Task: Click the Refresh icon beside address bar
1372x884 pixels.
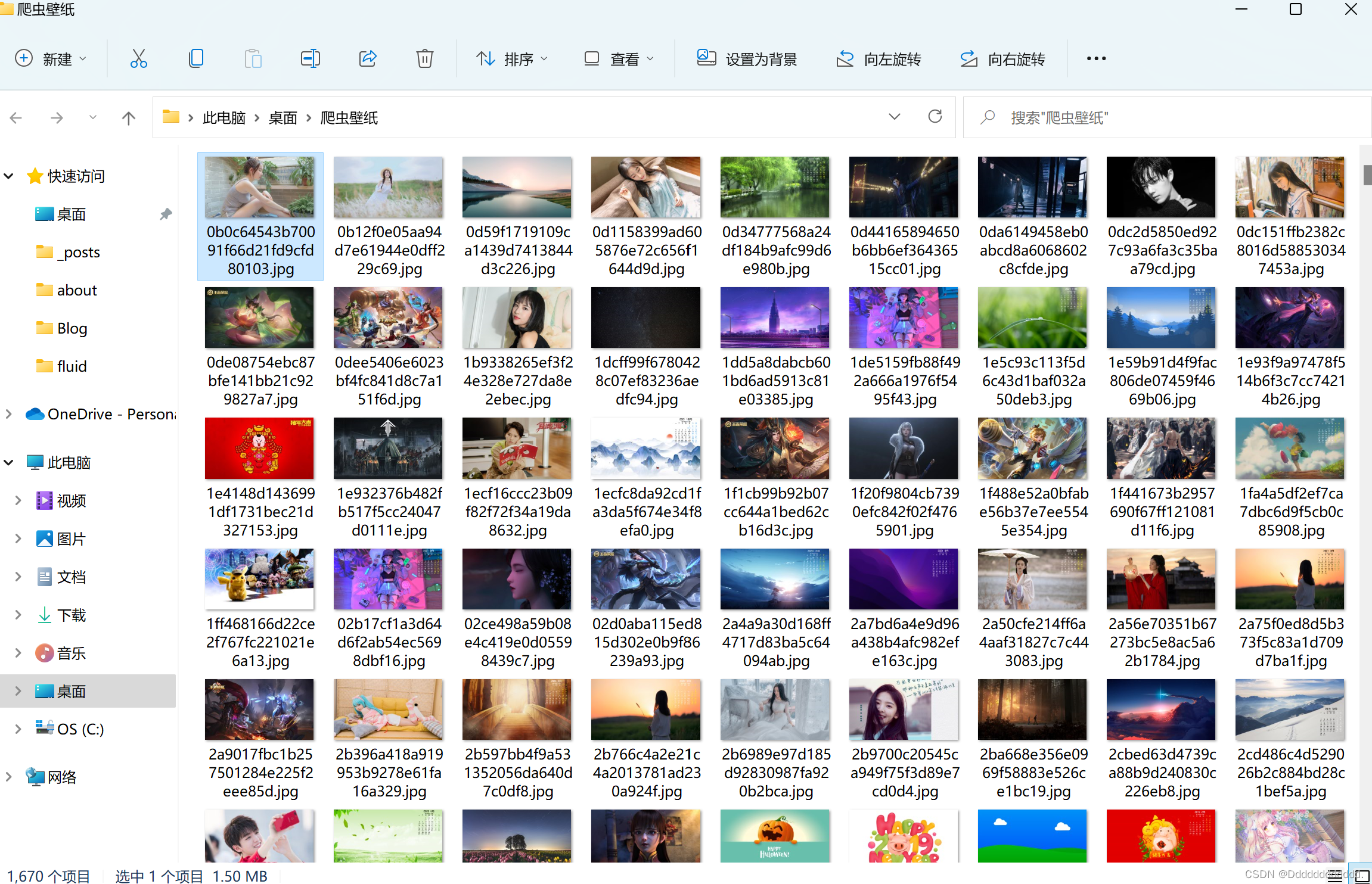Action: (935, 117)
